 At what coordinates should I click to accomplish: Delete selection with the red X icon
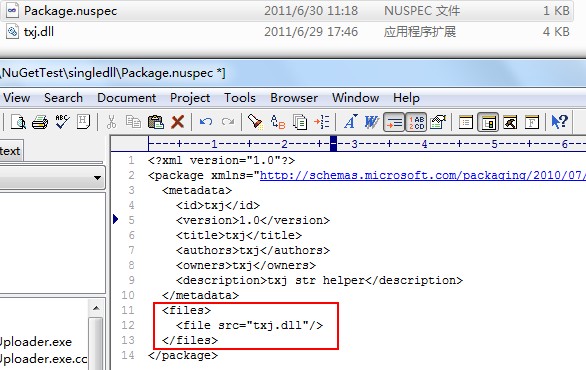point(178,122)
